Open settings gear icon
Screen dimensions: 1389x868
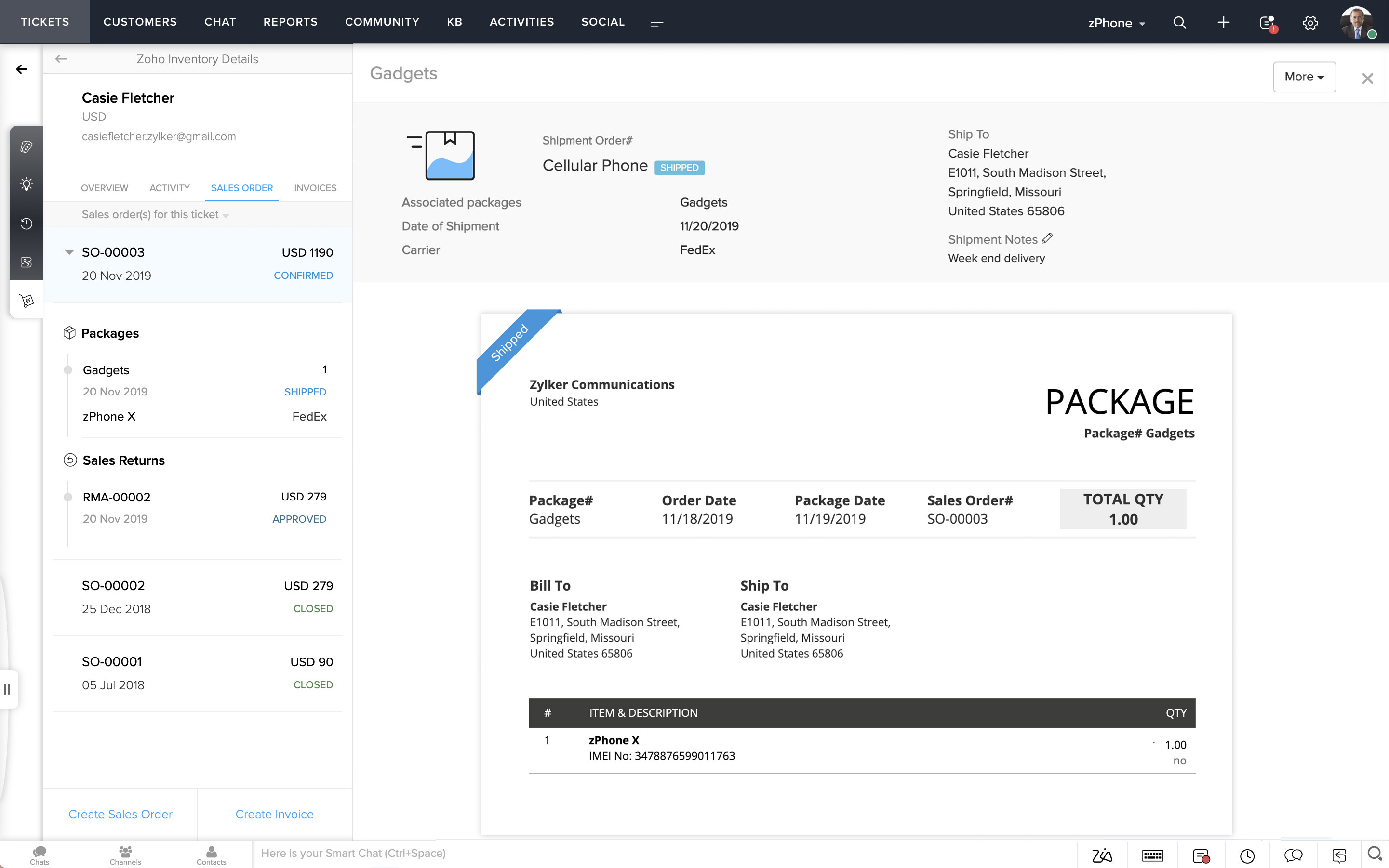click(1310, 23)
